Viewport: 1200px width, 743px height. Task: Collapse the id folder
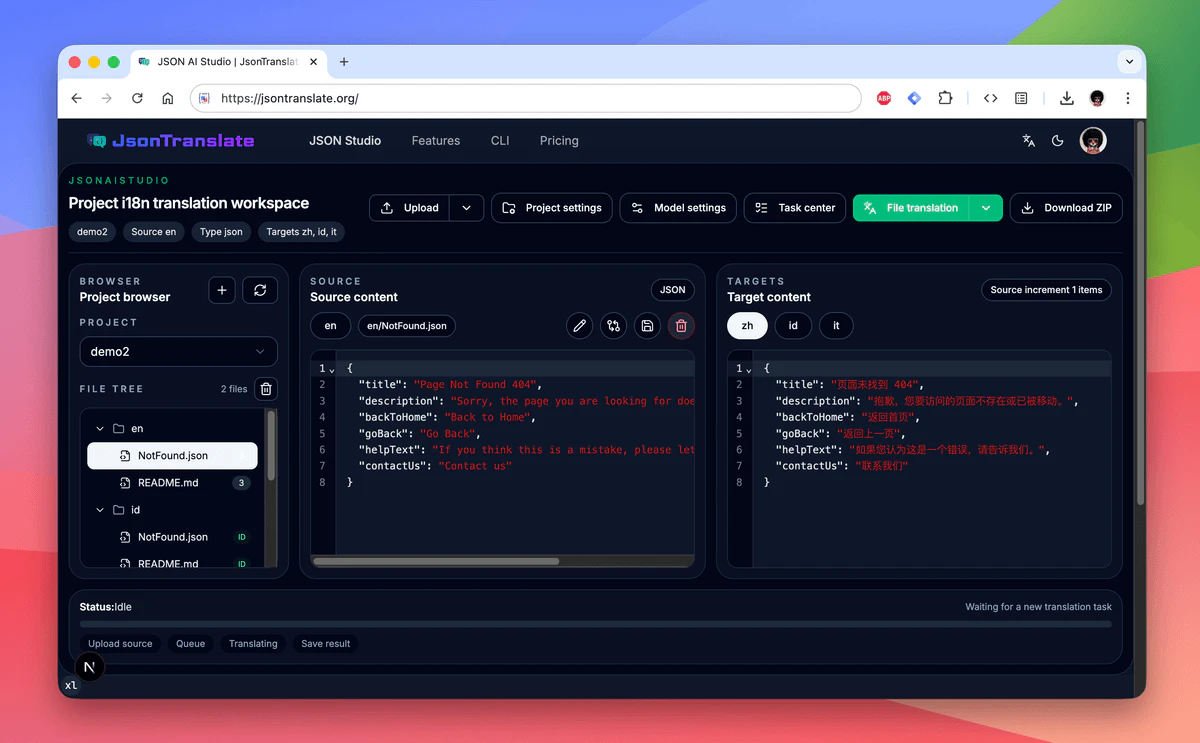click(x=100, y=510)
